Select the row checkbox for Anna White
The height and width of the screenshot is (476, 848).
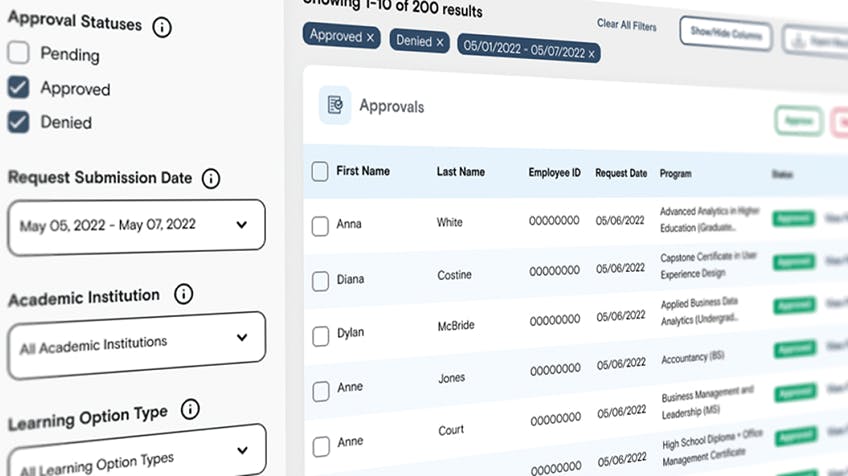pyautogui.click(x=320, y=226)
